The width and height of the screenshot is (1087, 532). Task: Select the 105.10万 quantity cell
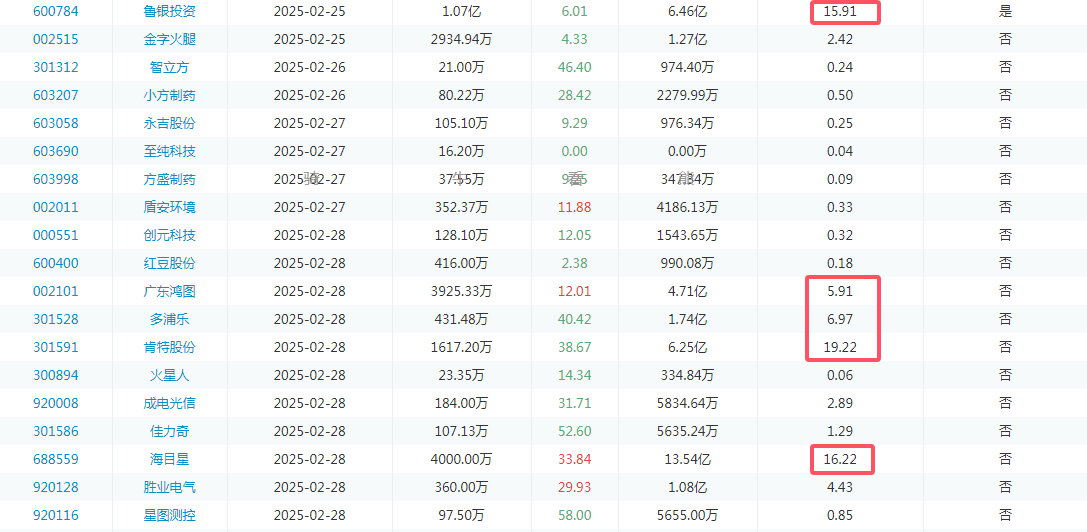[461, 123]
